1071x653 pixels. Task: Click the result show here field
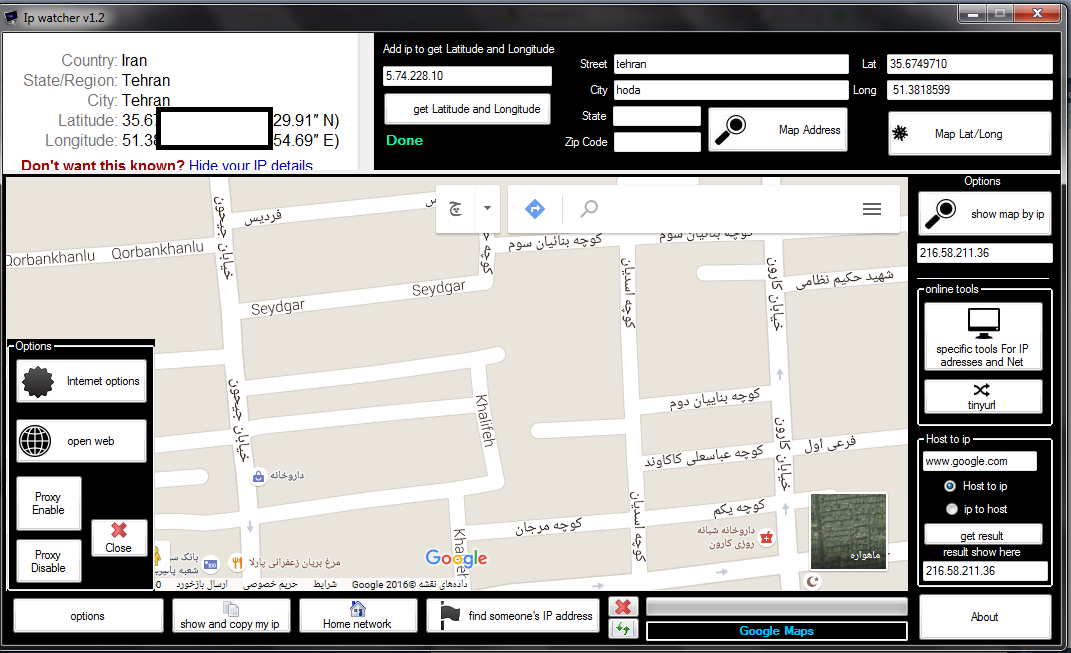click(x=985, y=571)
